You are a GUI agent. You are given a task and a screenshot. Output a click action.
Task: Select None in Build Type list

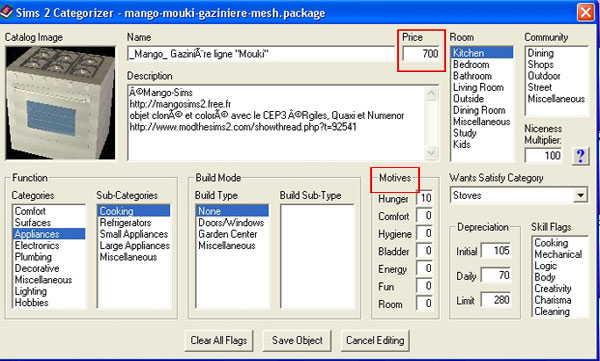233,211
